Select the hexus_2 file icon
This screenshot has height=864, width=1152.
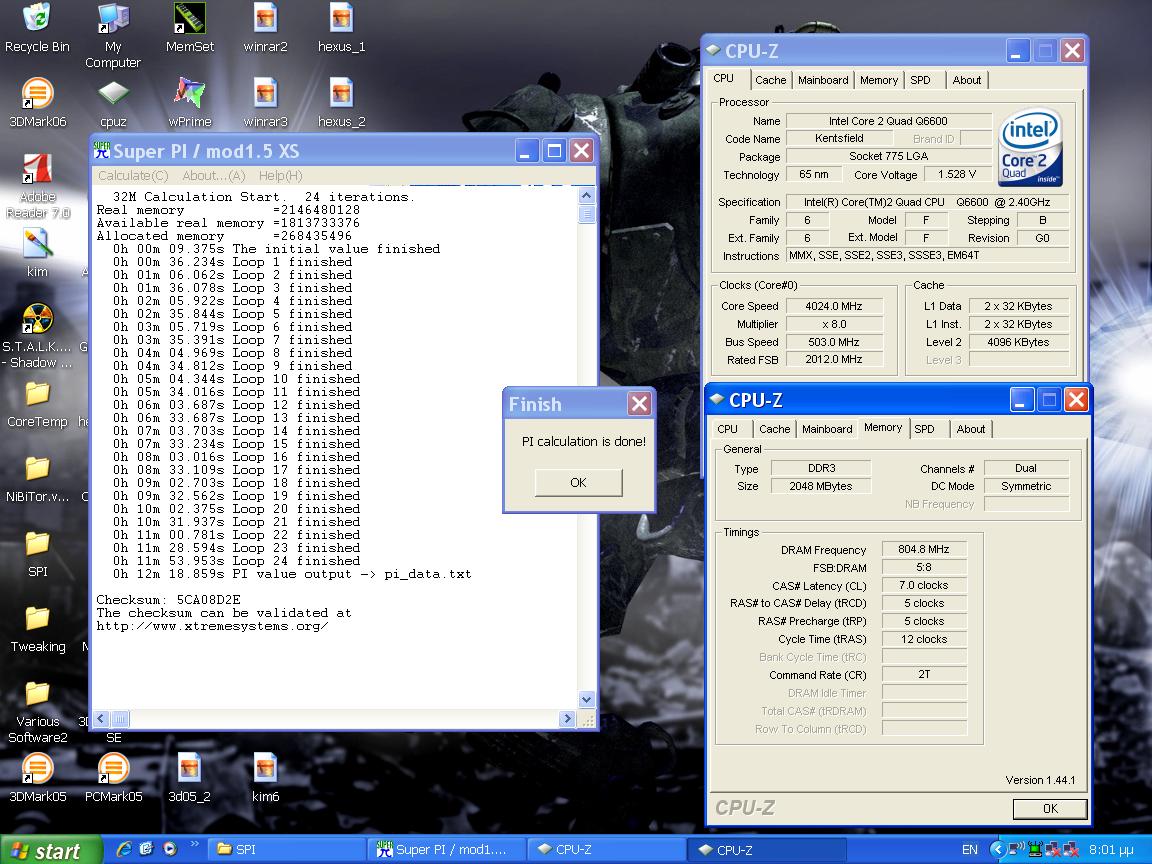[342, 103]
